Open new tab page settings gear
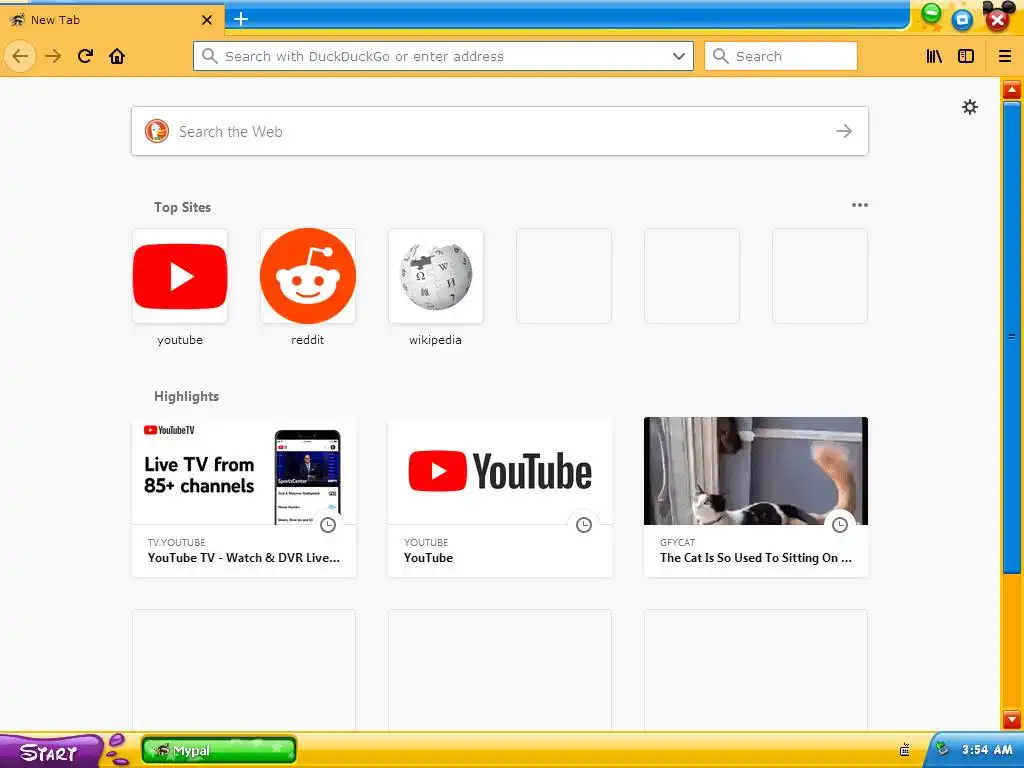 pos(970,107)
